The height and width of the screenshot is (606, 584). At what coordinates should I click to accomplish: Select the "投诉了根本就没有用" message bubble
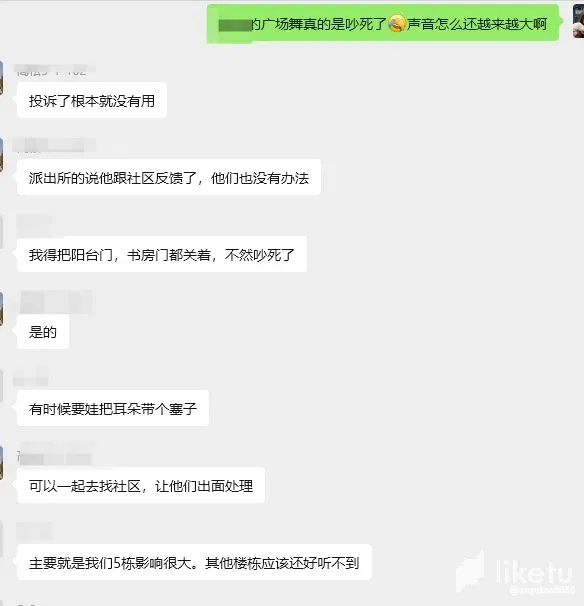92,100
